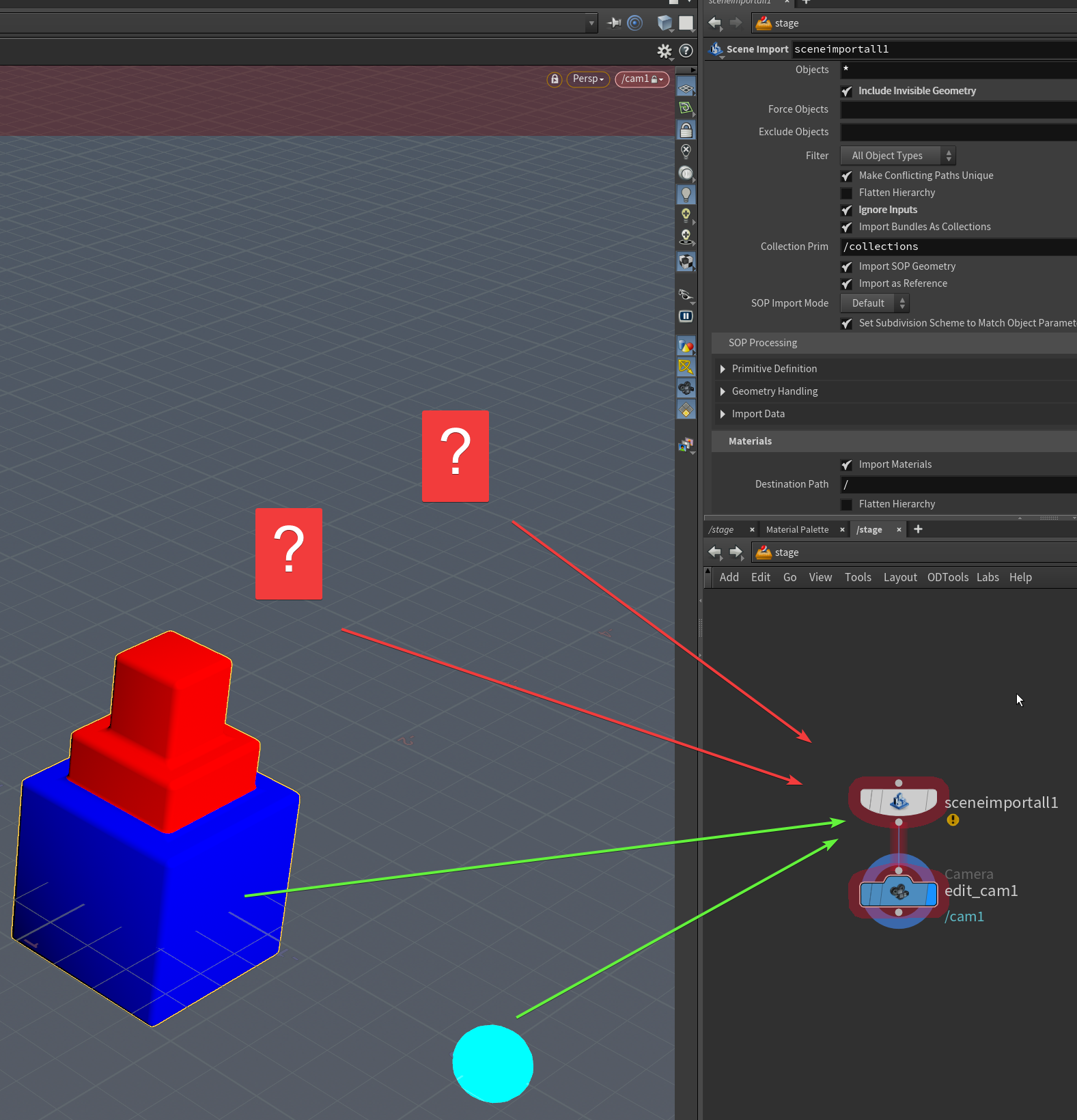Click the pin pane icon
Screen dimensions: 1077x1120
click(x=614, y=23)
